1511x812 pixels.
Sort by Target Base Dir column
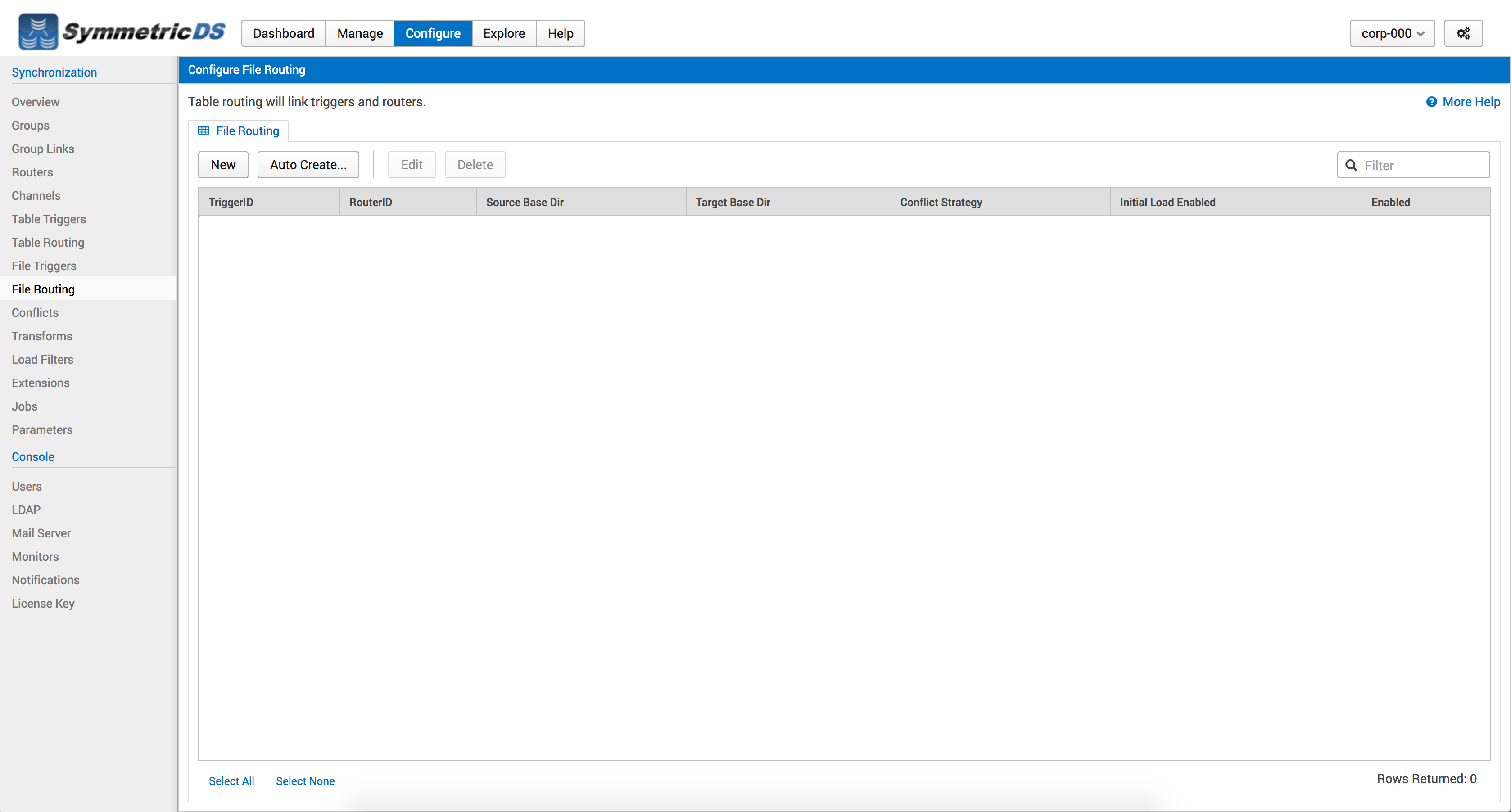(x=789, y=202)
